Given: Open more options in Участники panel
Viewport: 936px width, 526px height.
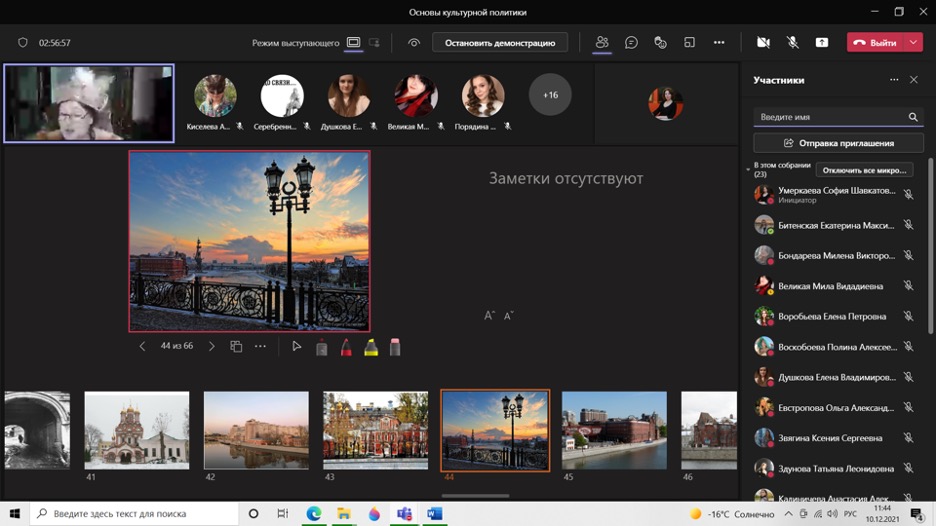Looking at the screenshot, I should pos(894,80).
